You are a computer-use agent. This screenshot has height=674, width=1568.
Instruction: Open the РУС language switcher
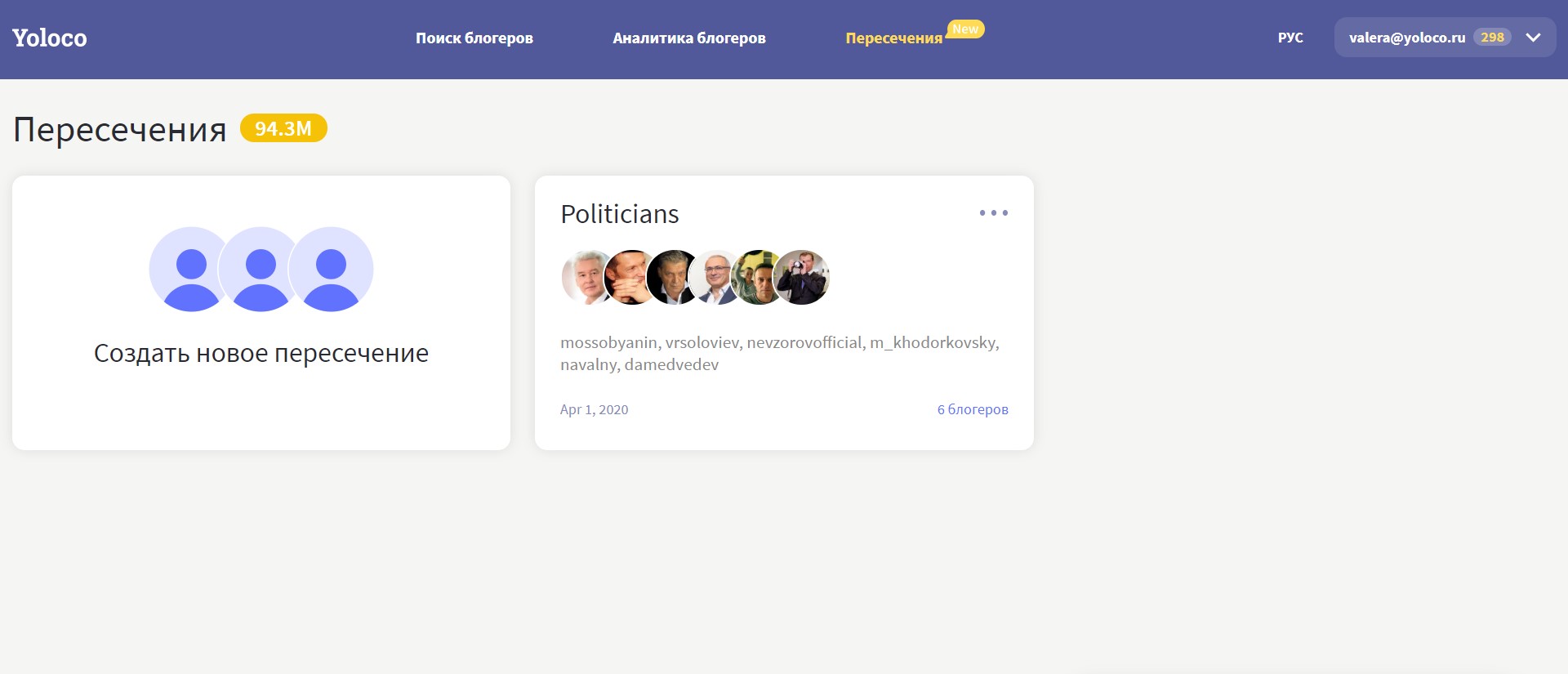(x=1290, y=38)
